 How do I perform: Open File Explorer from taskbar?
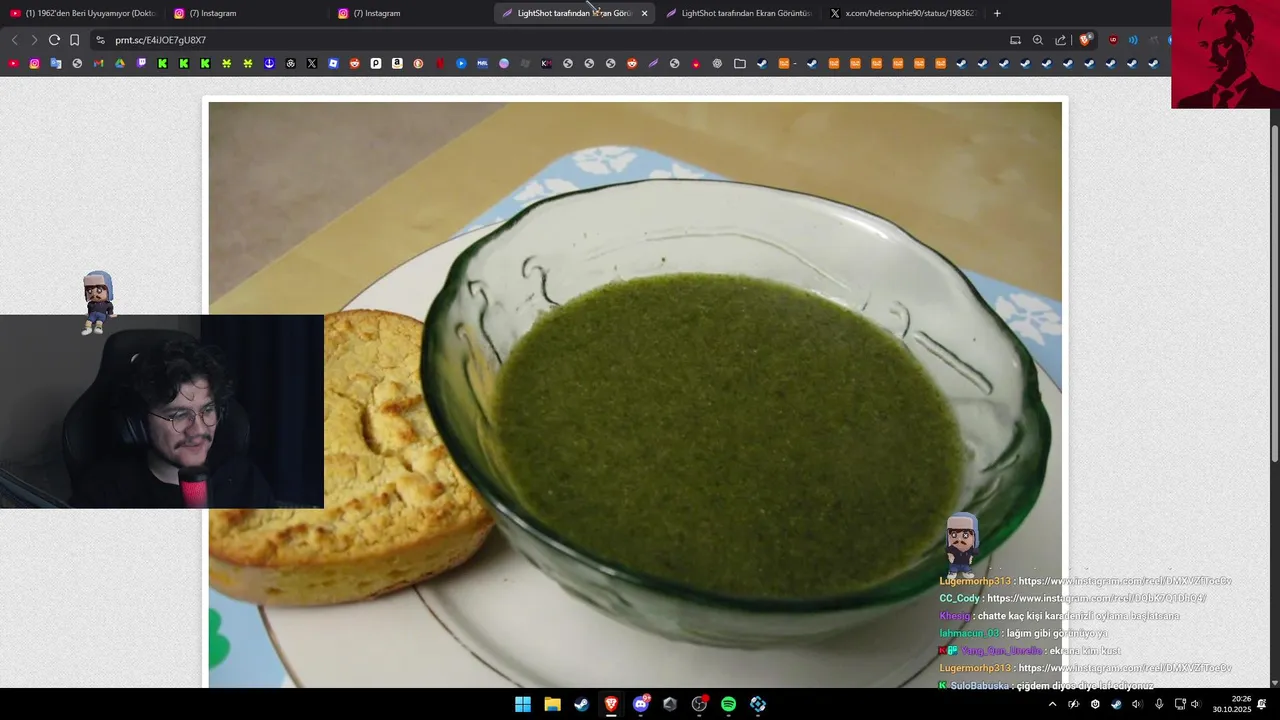coord(552,704)
